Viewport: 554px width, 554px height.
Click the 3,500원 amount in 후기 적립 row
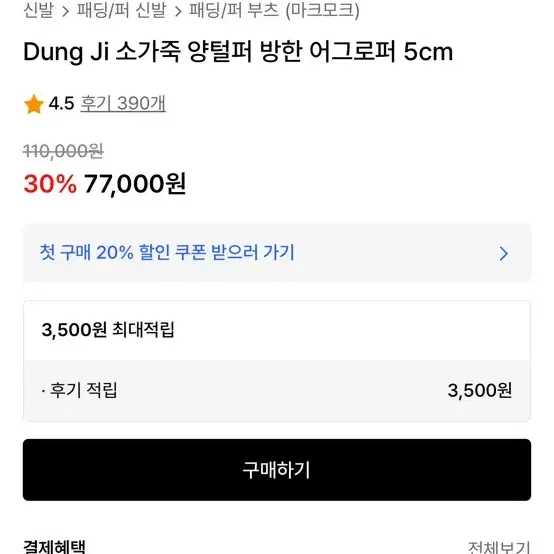pos(480,390)
